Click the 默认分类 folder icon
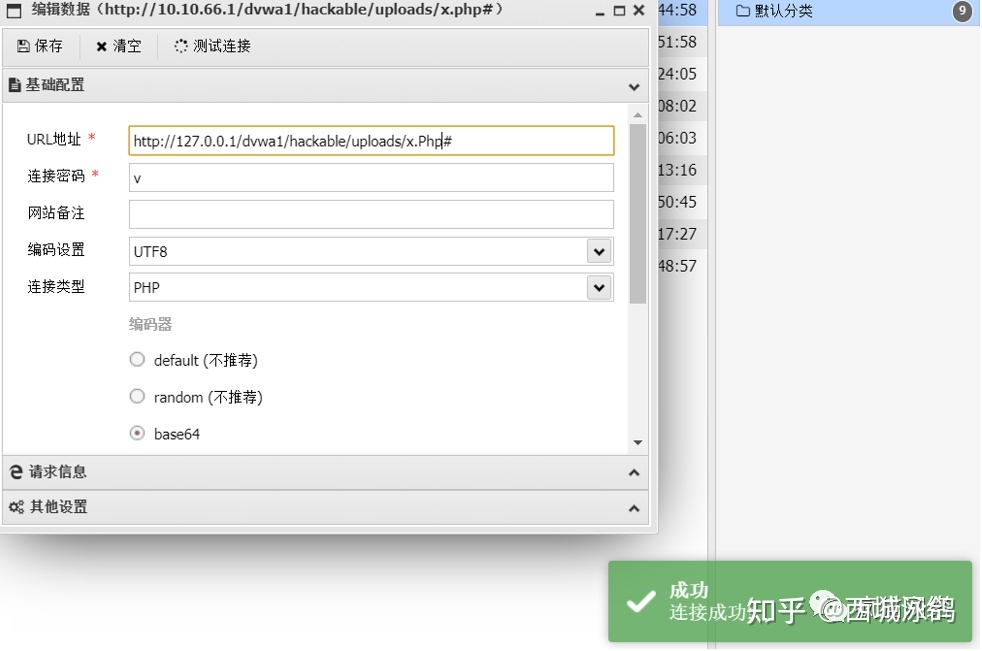This screenshot has height=651, width=982. point(743,11)
